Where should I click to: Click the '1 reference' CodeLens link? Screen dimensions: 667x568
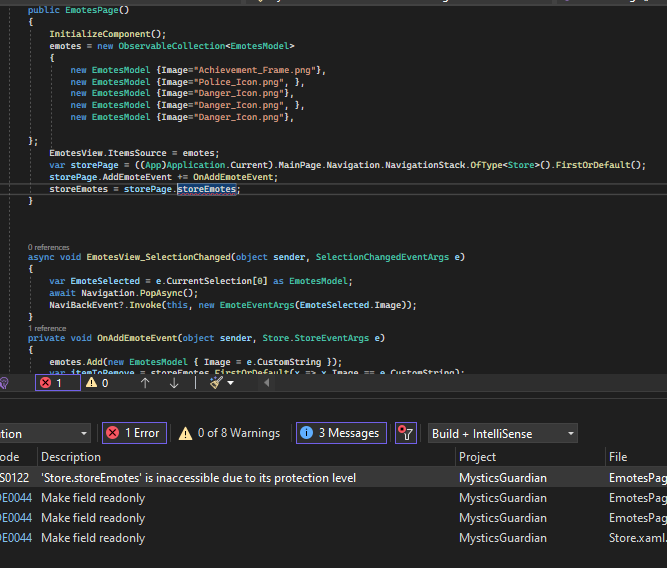pos(47,328)
